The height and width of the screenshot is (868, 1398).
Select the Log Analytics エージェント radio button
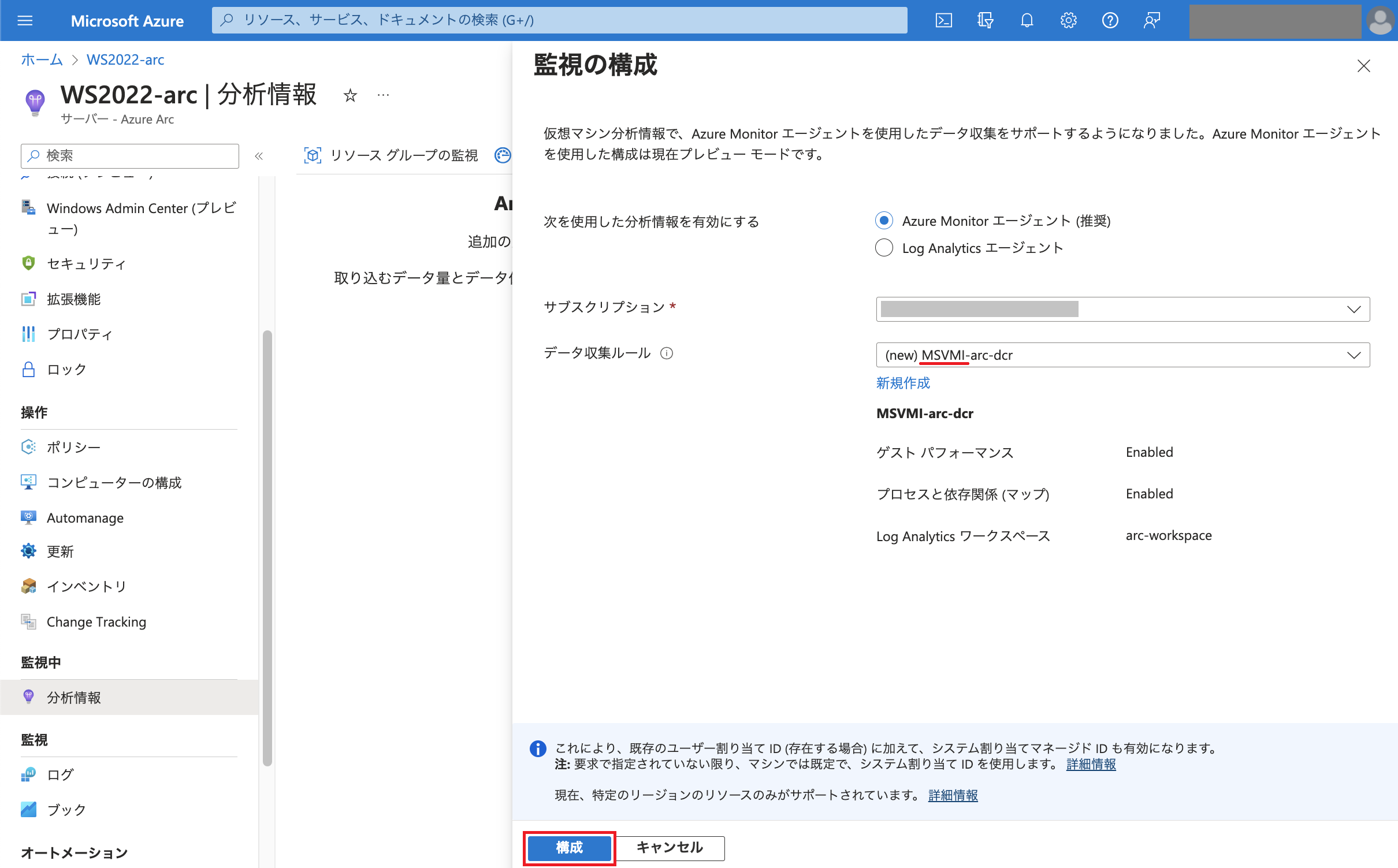point(884,248)
